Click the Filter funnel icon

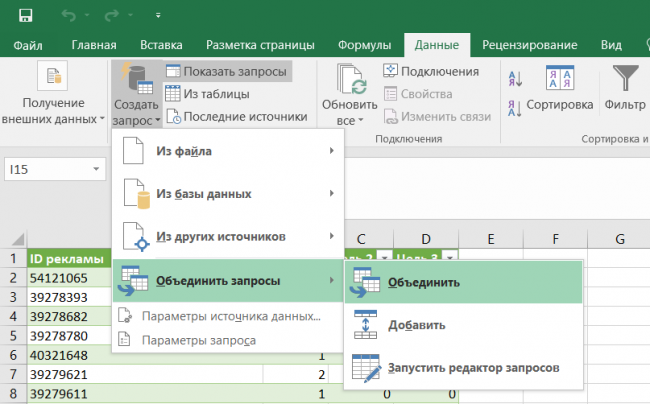pyautogui.click(x=626, y=79)
